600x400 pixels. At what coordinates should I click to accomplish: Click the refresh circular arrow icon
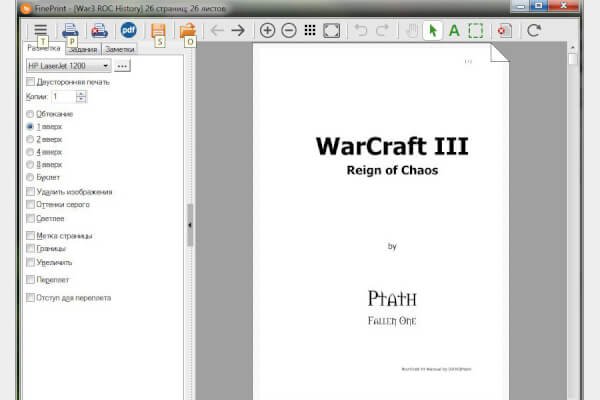pos(534,30)
